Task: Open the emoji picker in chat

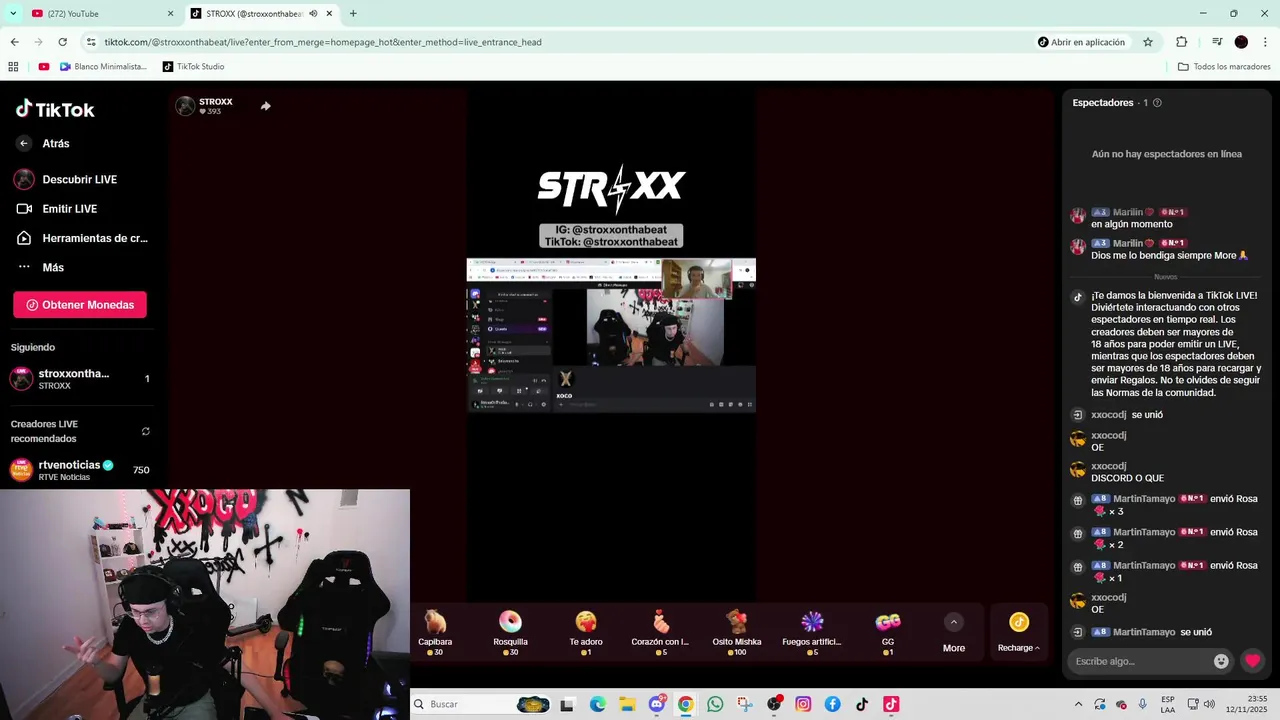Action: tap(1221, 661)
